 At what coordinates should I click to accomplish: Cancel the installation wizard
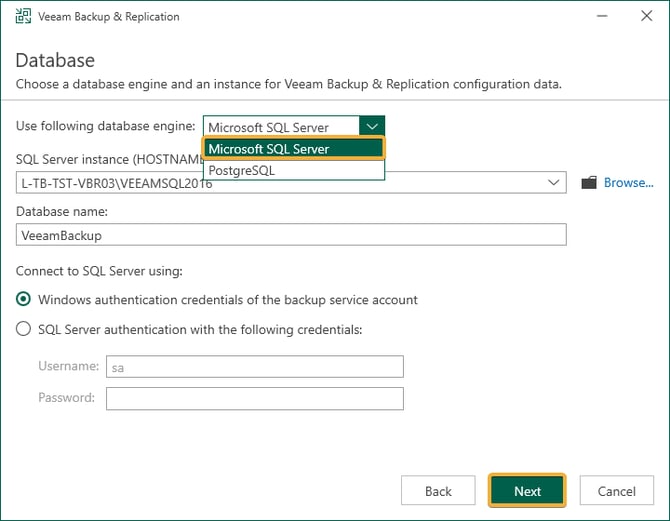tap(617, 491)
